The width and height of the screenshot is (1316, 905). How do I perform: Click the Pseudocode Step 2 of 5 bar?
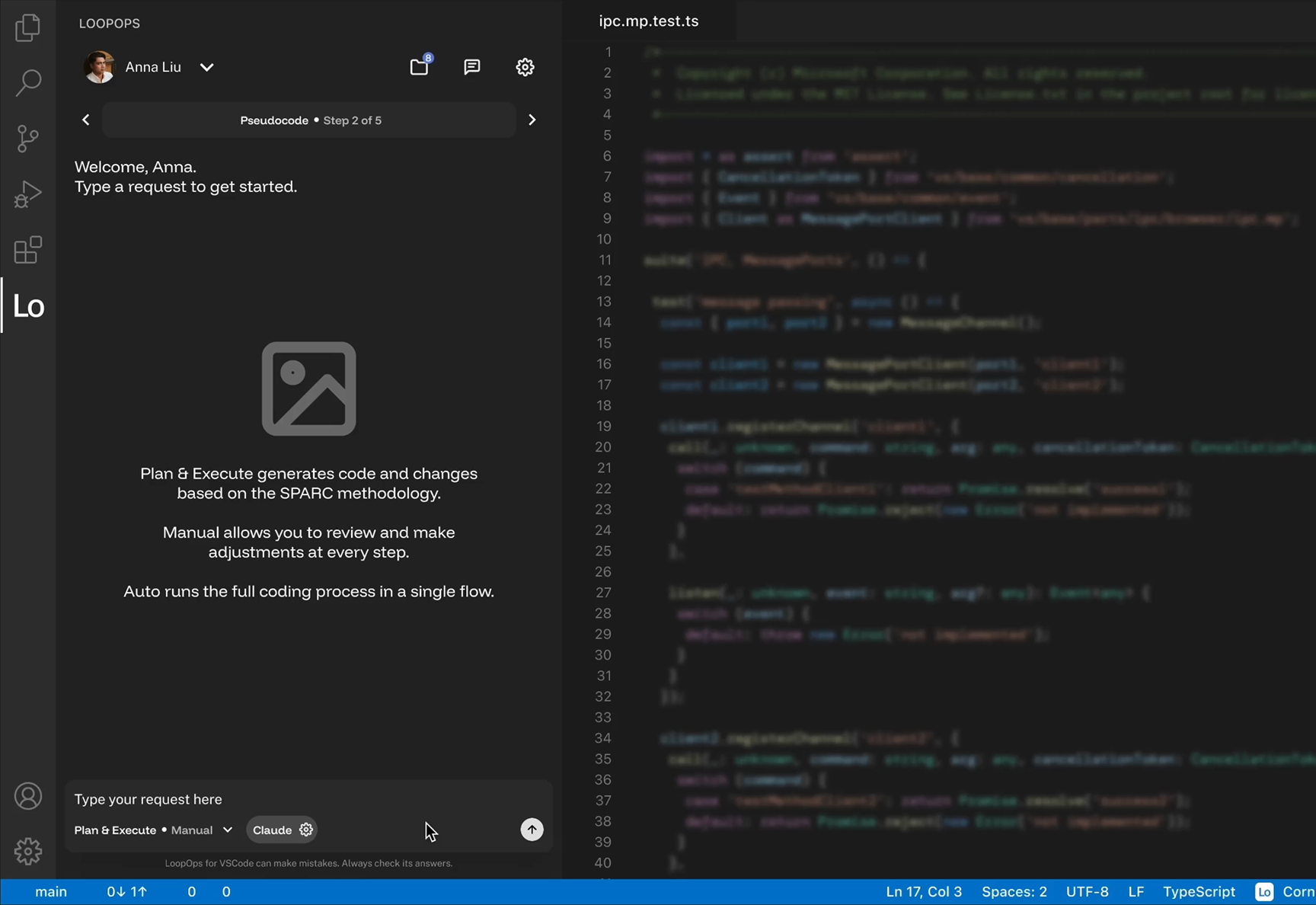[x=309, y=120]
